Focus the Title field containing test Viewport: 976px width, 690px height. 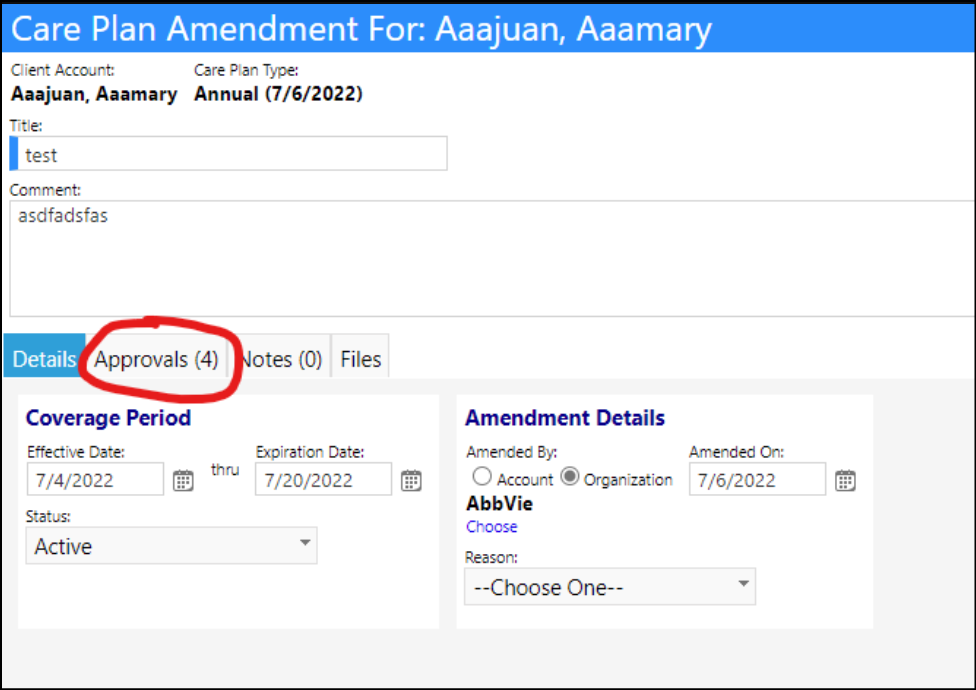(x=228, y=154)
